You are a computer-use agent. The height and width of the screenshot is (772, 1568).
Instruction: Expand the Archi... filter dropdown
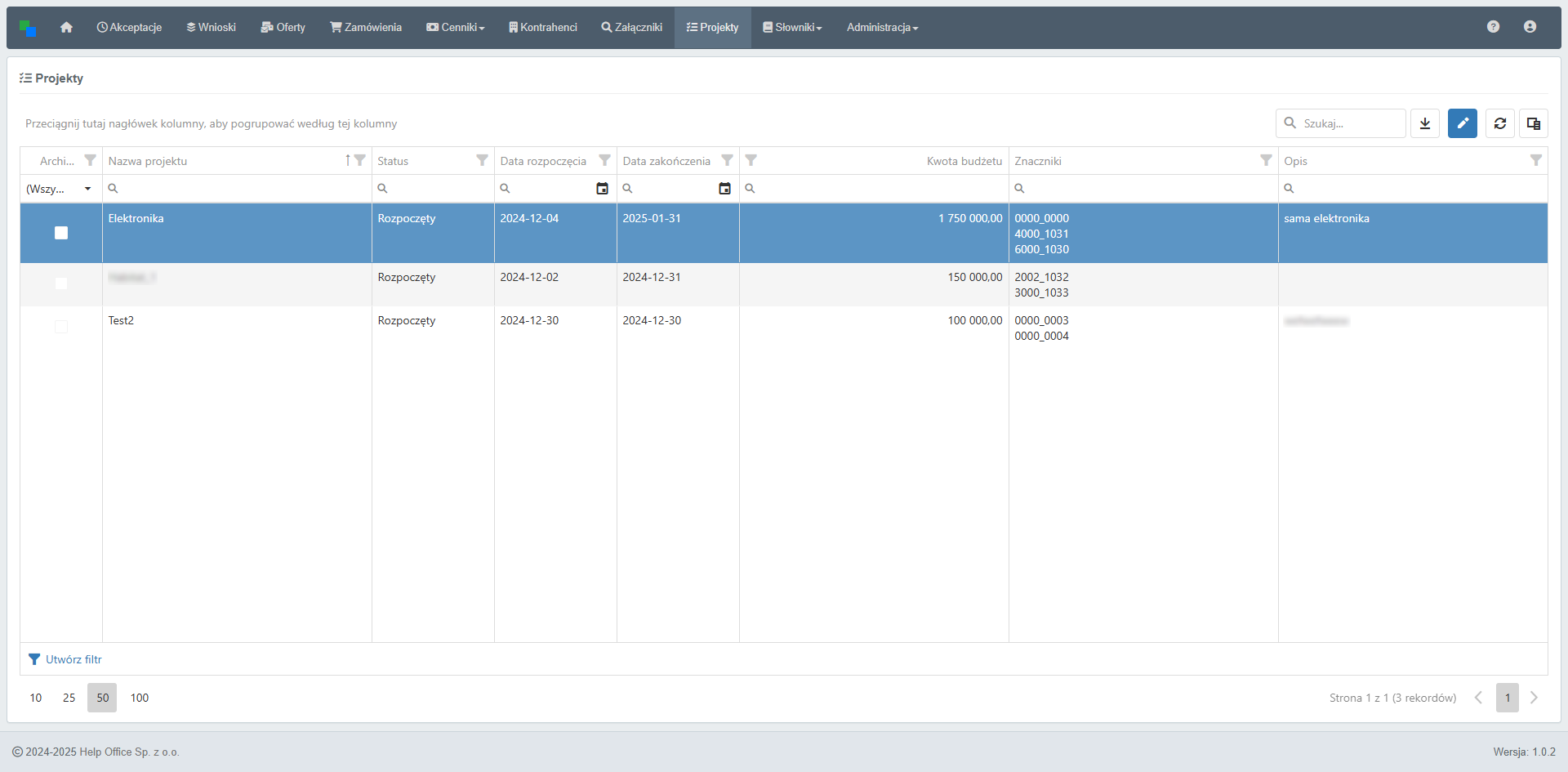(x=87, y=189)
